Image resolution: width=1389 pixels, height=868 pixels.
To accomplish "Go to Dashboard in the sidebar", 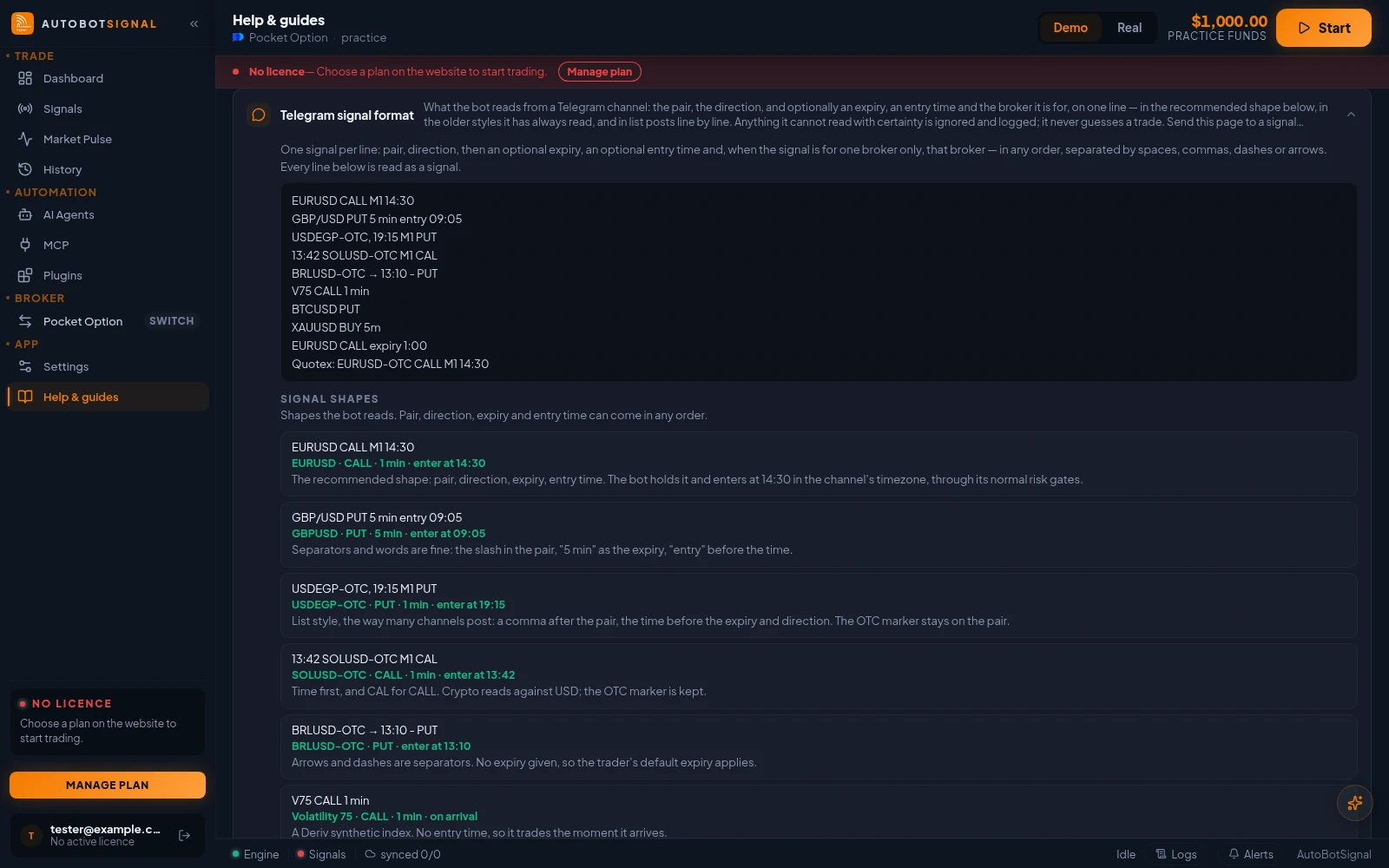I will 108,78.
